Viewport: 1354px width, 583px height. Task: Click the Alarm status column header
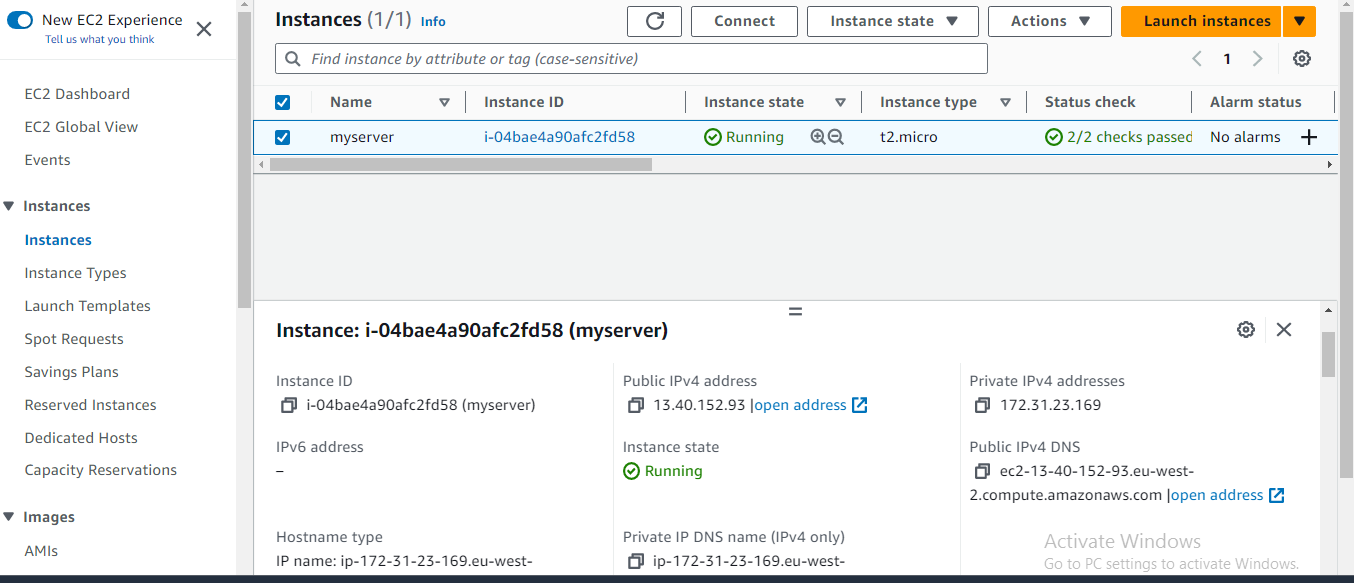click(x=1256, y=102)
